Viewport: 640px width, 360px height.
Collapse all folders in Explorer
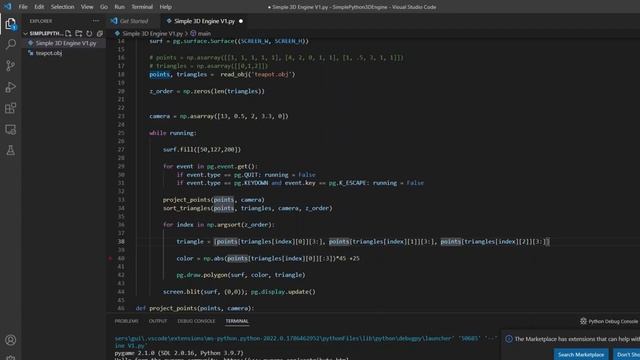[100, 33]
